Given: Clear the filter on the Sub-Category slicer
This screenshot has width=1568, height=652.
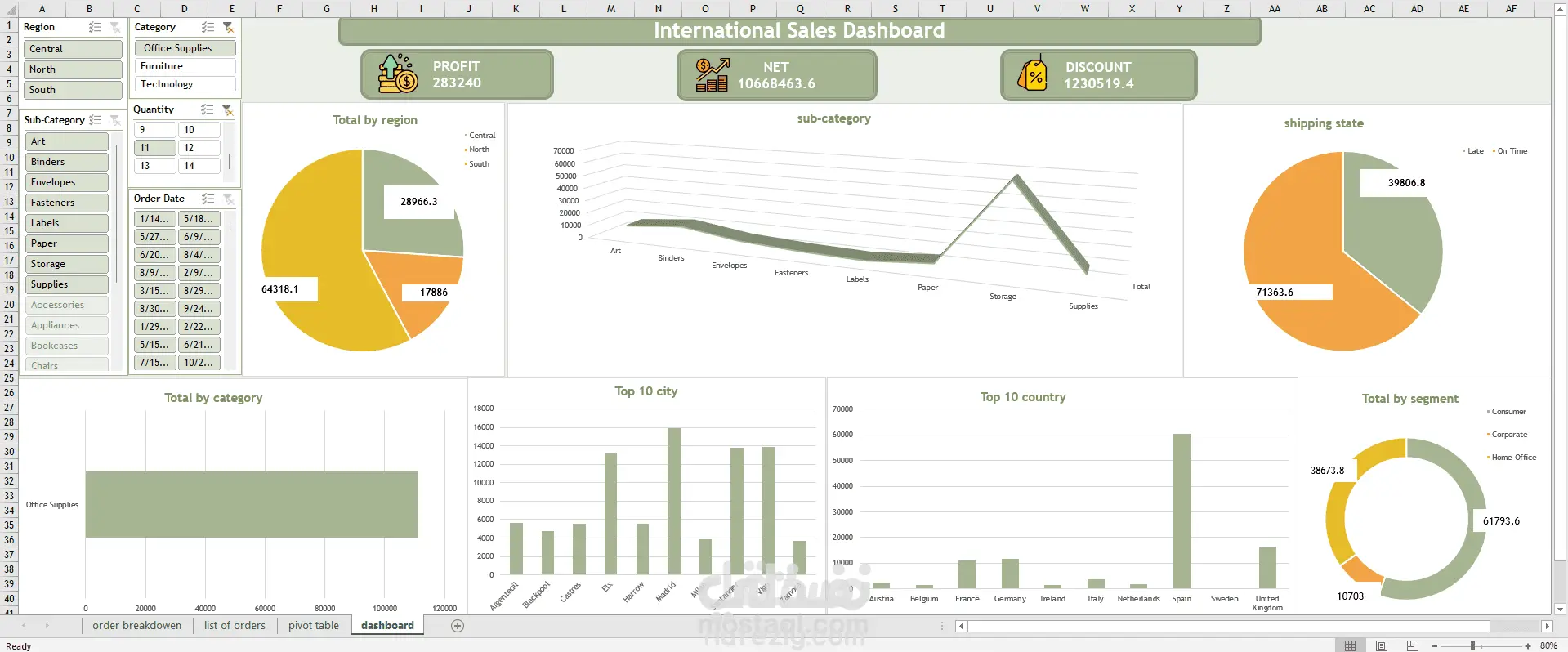Looking at the screenshot, I should 115,120.
